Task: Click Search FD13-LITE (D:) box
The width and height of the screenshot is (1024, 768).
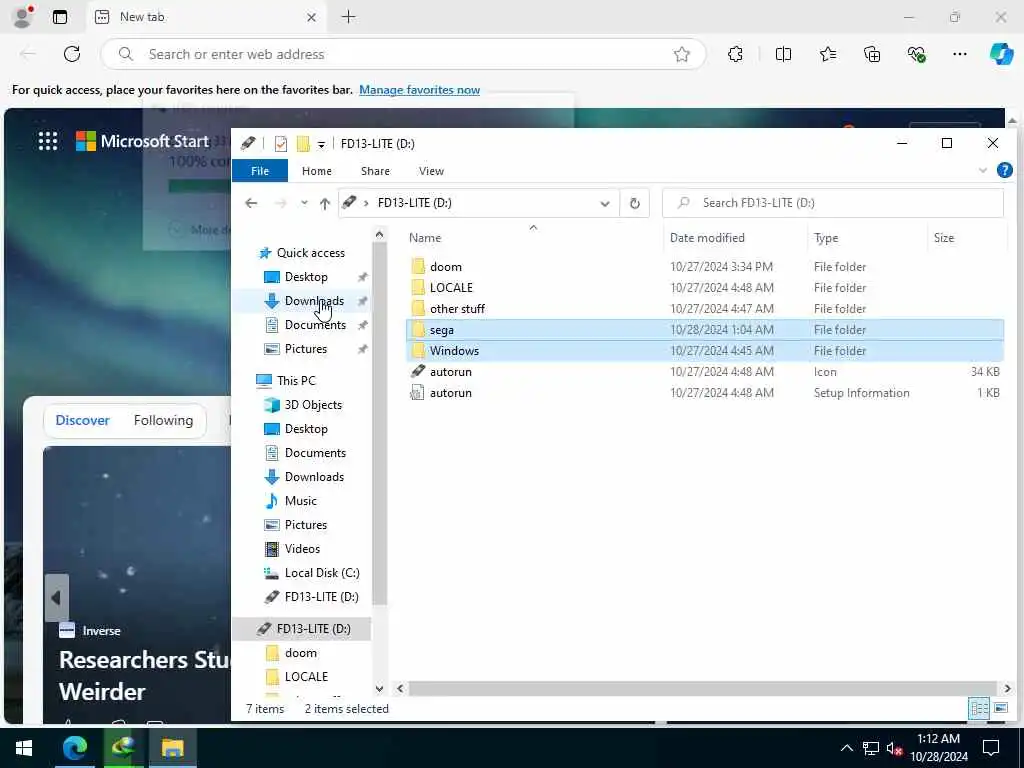Action: (833, 203)
